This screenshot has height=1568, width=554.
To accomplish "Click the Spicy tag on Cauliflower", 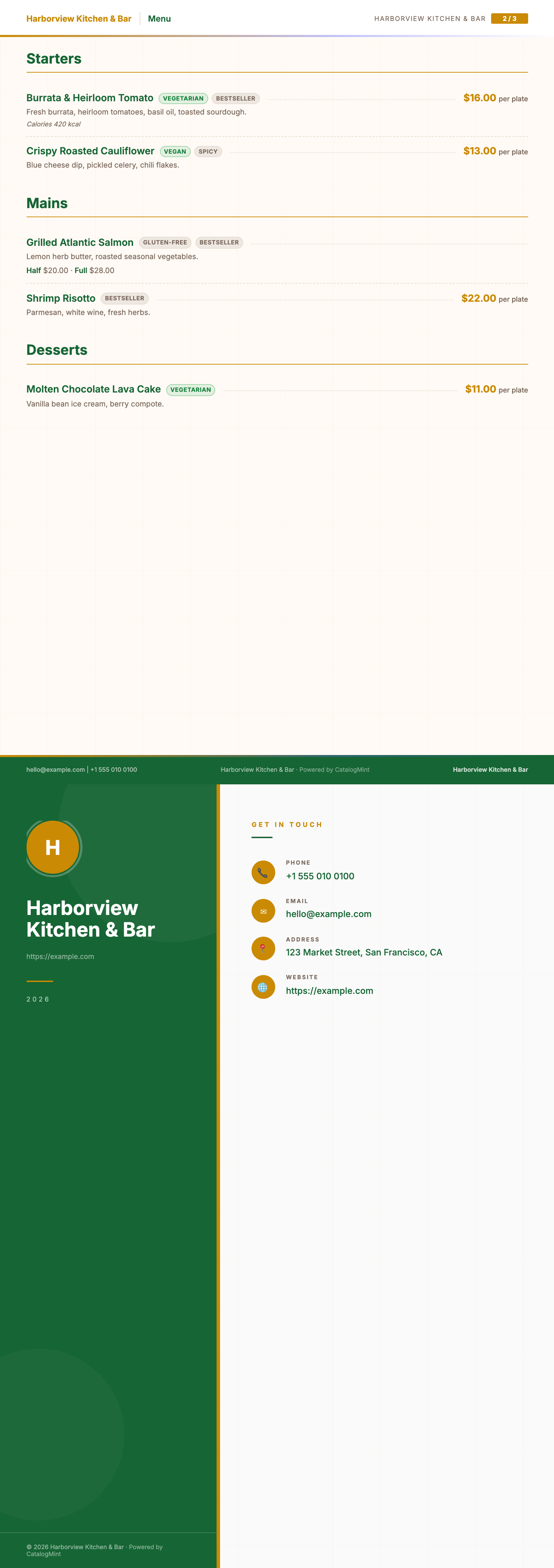I will (208, 152).
